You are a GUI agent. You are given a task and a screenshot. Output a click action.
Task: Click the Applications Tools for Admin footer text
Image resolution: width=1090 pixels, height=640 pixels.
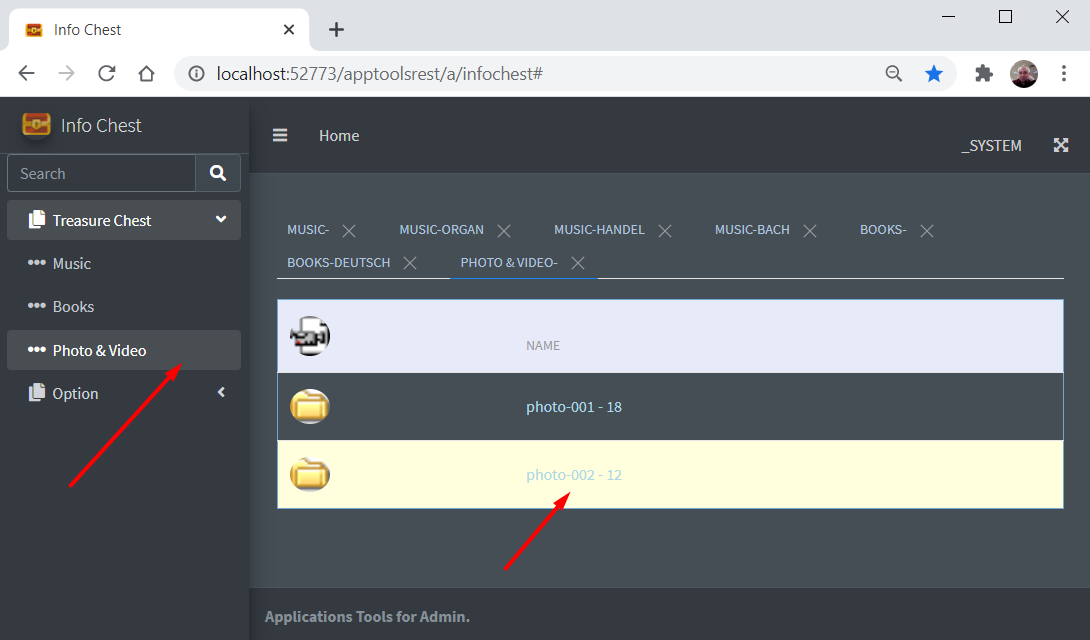coord(367,616)
